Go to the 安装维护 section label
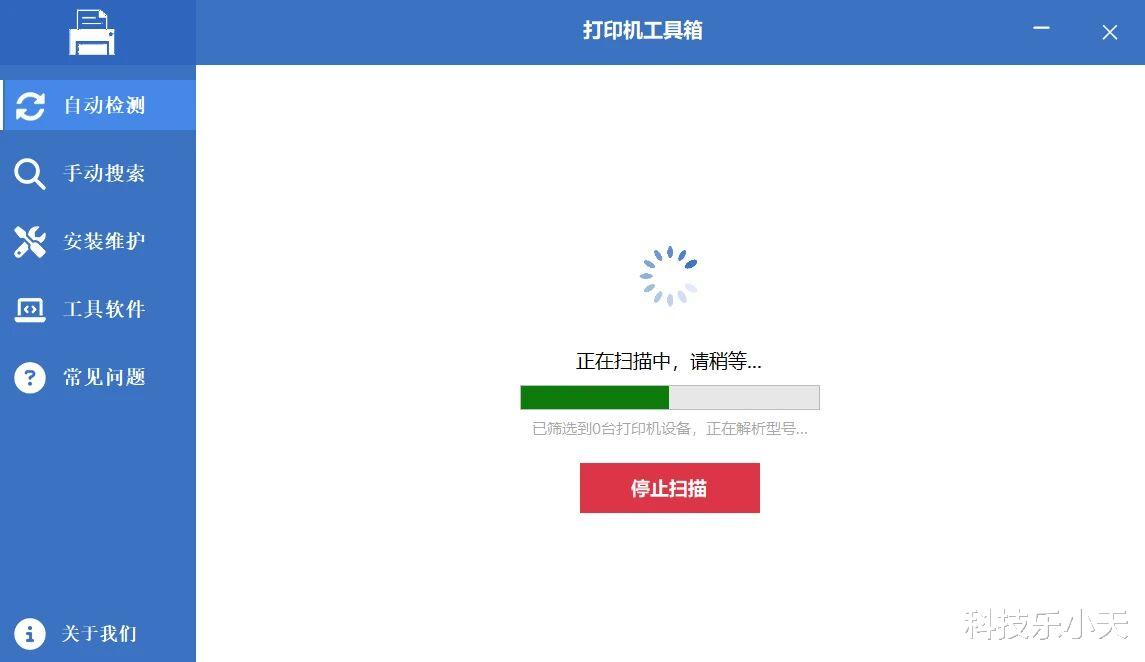The height and width of the screenshot is (662, 1145). 104,242
